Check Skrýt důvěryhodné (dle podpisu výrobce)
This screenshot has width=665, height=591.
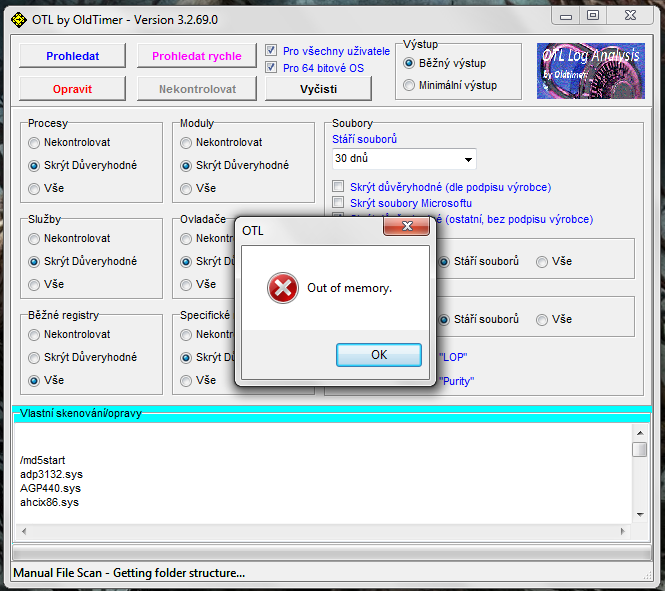tap(339, 186)
